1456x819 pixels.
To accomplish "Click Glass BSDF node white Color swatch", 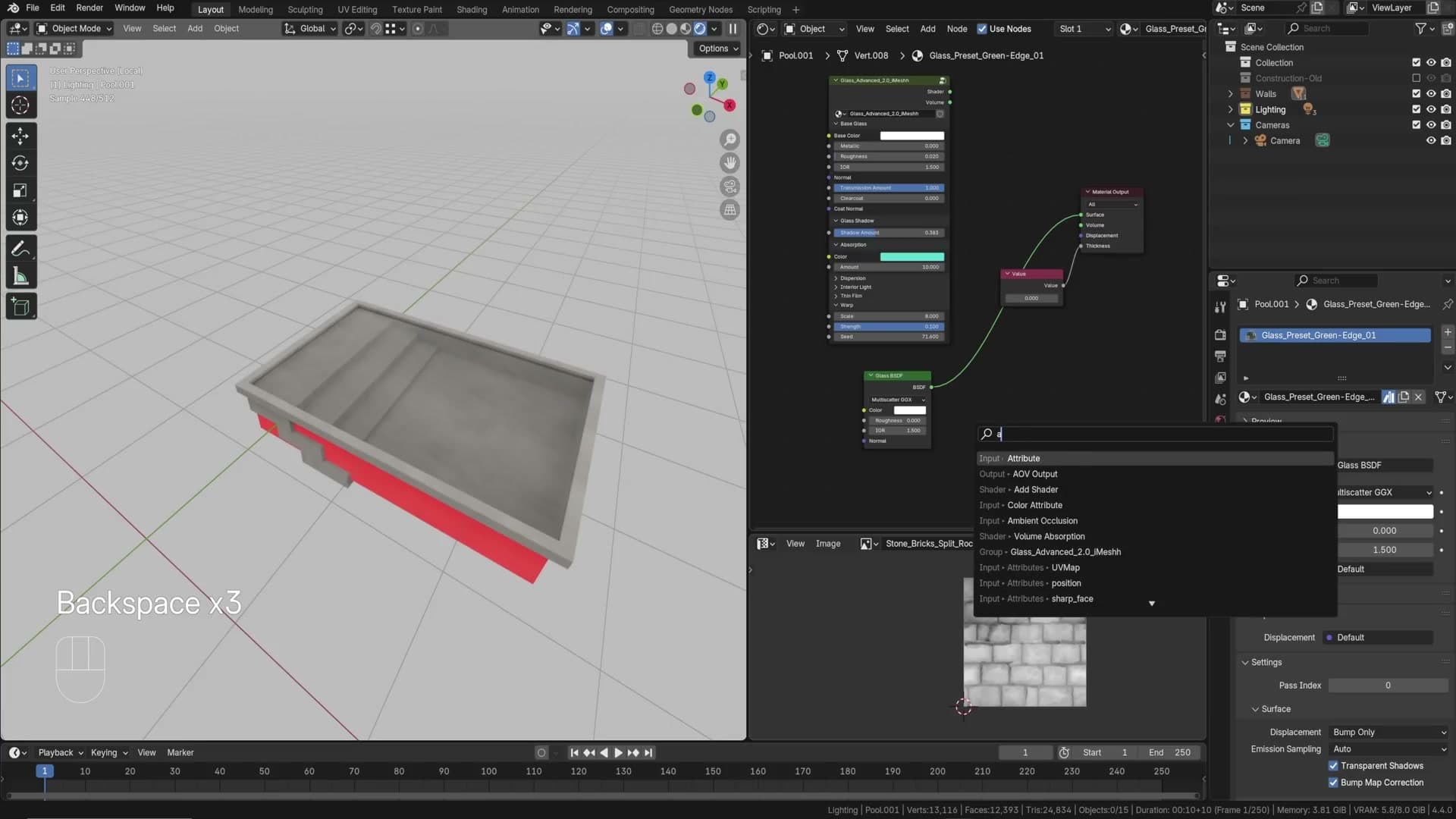I will point(909,410).
